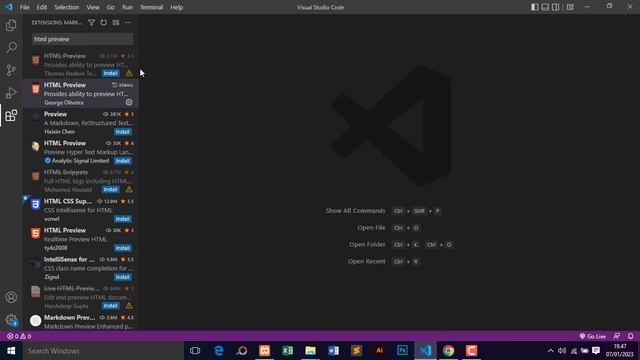Click the VS Code logo in title bar
Viewport: 640px width, 360px height.
[x=9, y=7]
